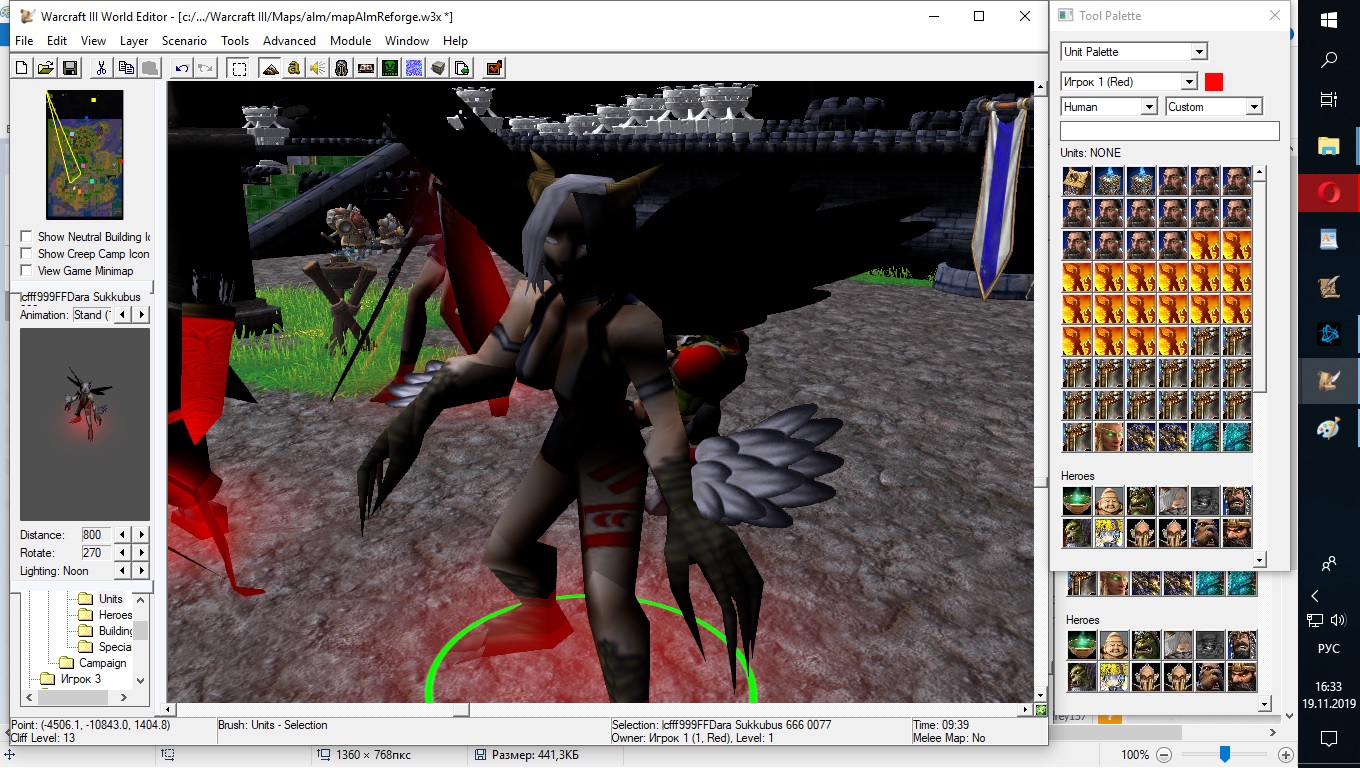Viewport: 1360px width, 768px height.
Task: Expand the Human race dropdown
Action: [x=1149, y=107]
